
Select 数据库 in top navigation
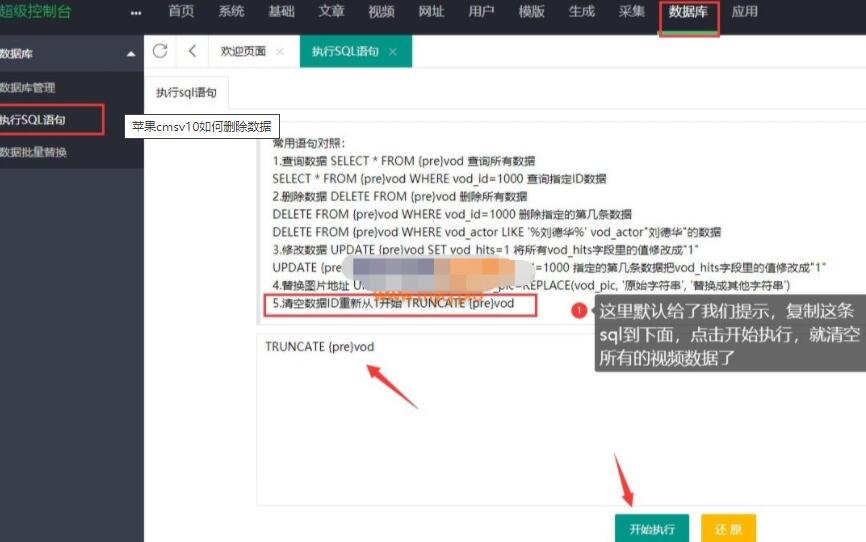point(688,11)
